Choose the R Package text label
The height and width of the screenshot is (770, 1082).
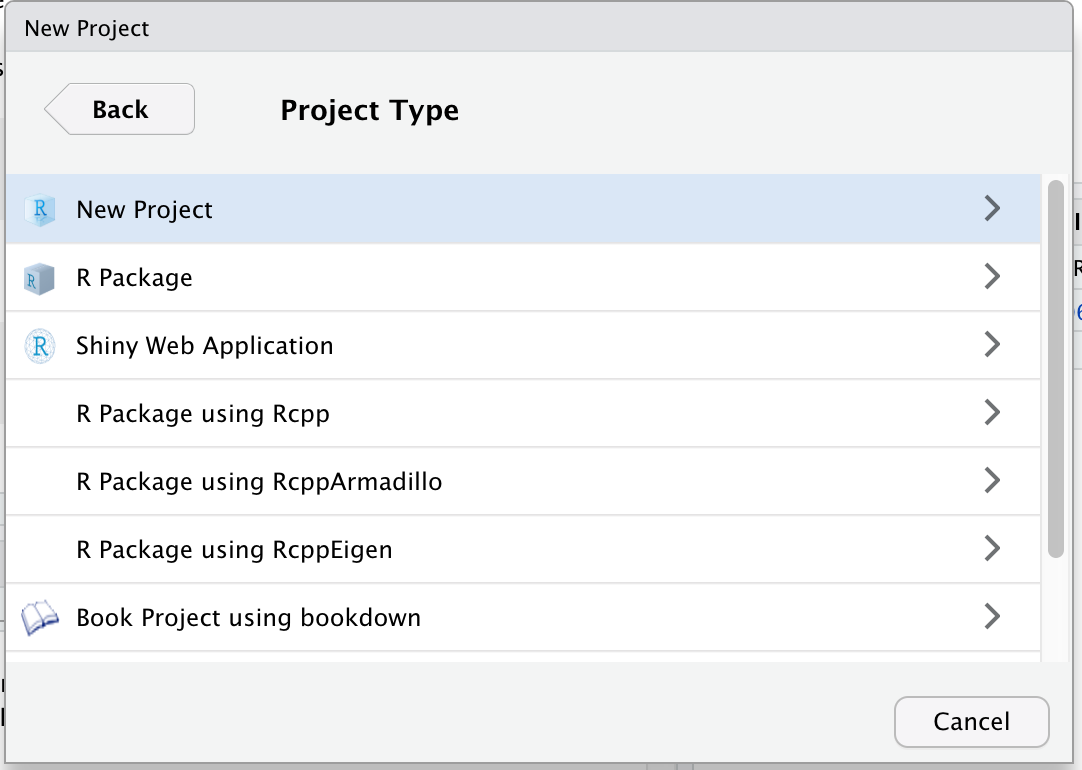135,277
